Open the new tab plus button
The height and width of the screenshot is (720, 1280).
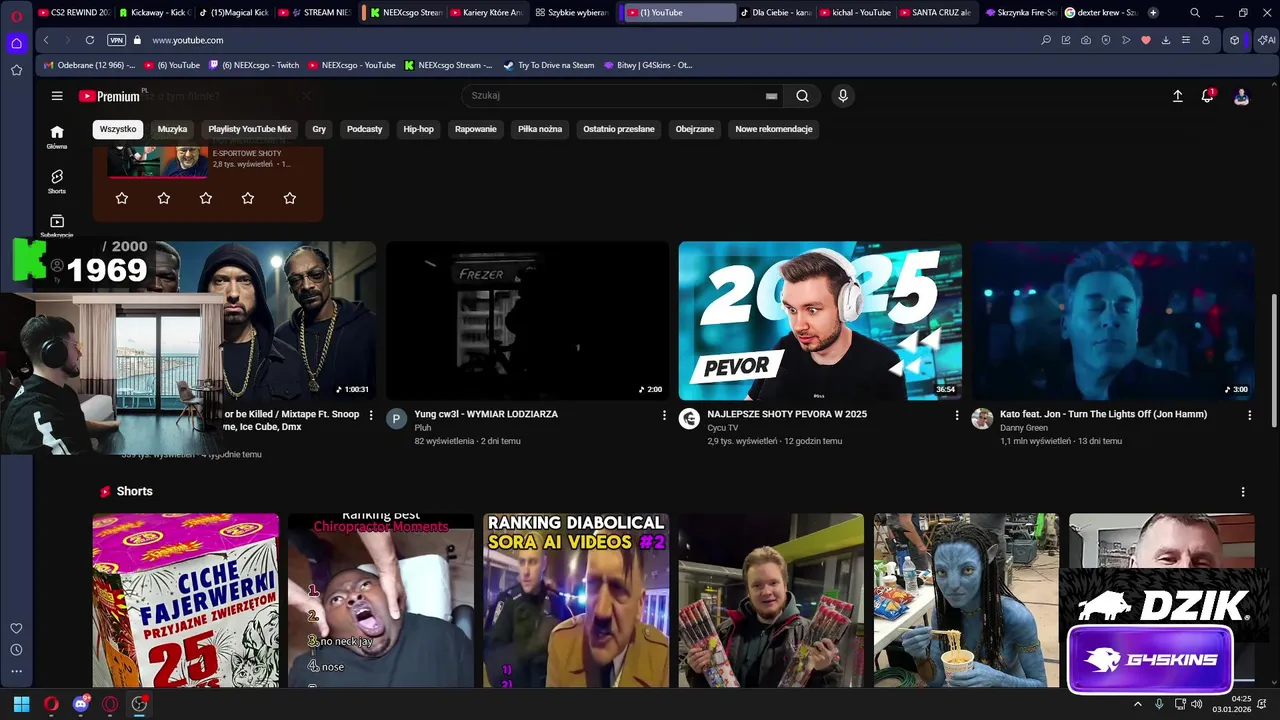click(x=1153, y=13)
